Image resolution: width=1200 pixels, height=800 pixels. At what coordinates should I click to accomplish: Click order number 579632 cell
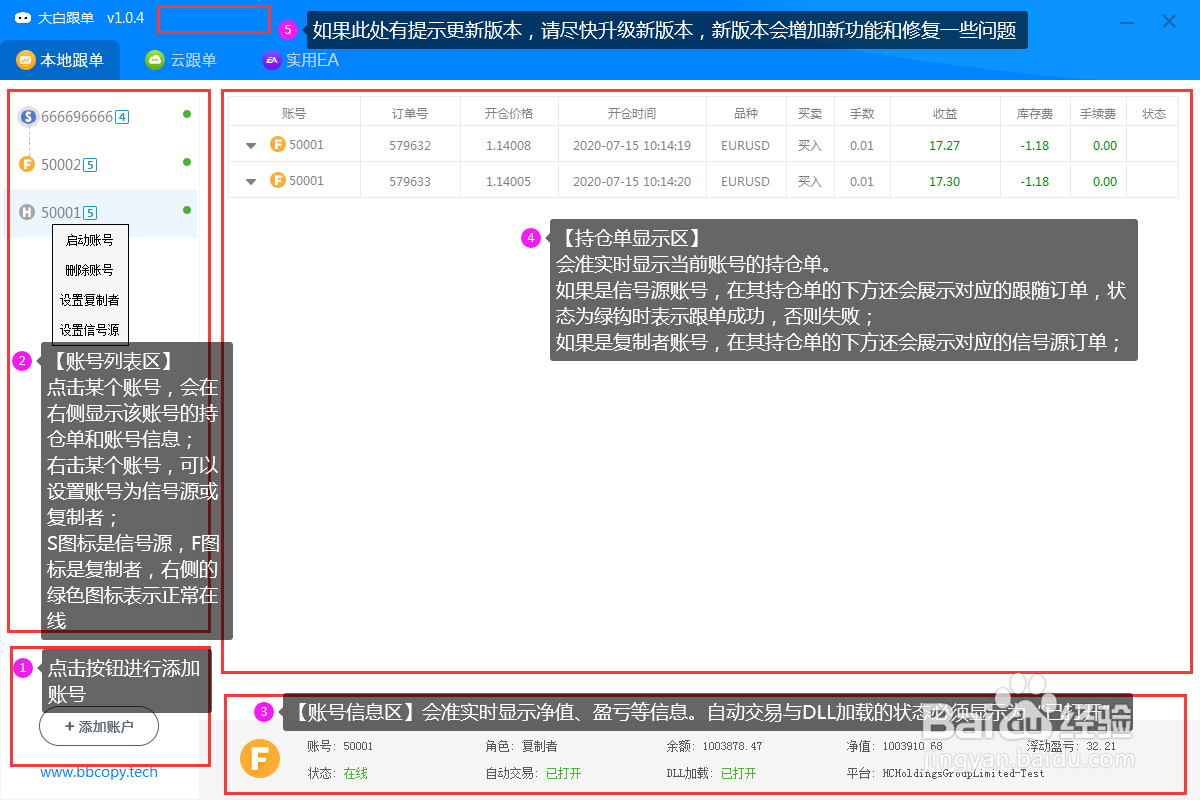(410, 146)
